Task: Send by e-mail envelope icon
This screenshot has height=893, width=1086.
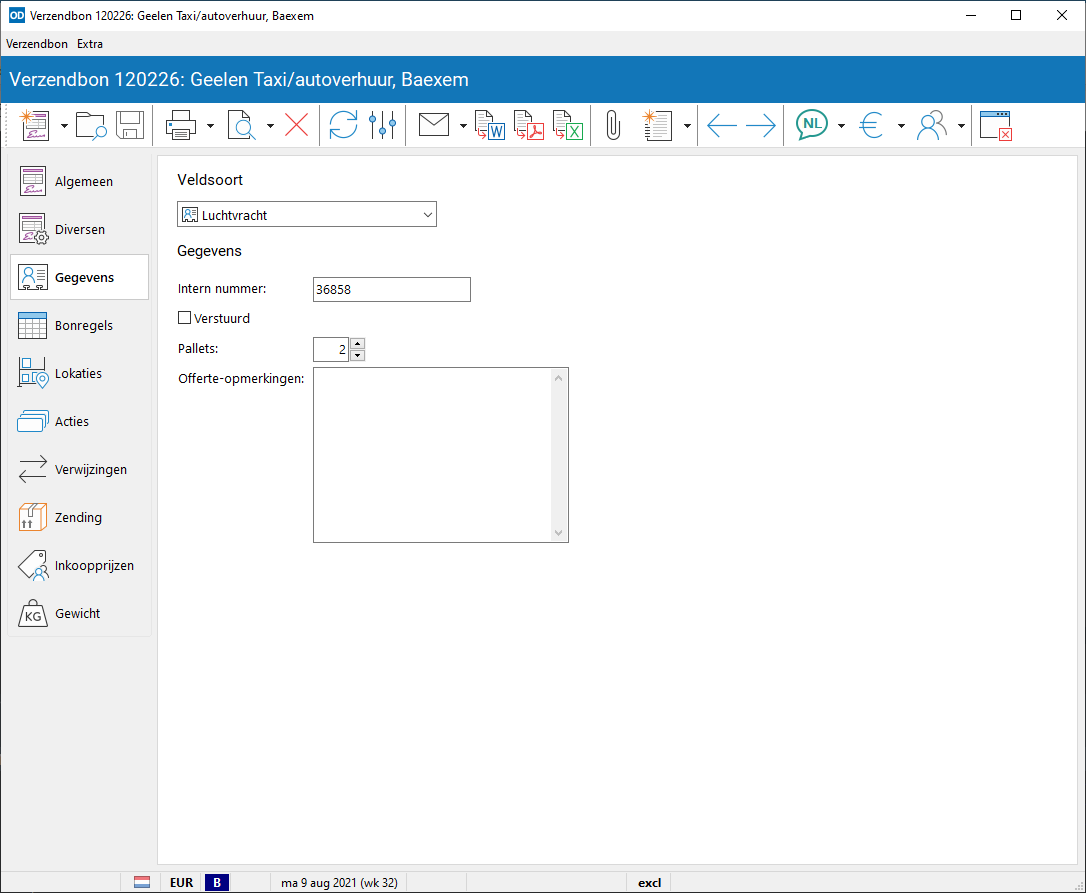Action: (x=434, y=125)
